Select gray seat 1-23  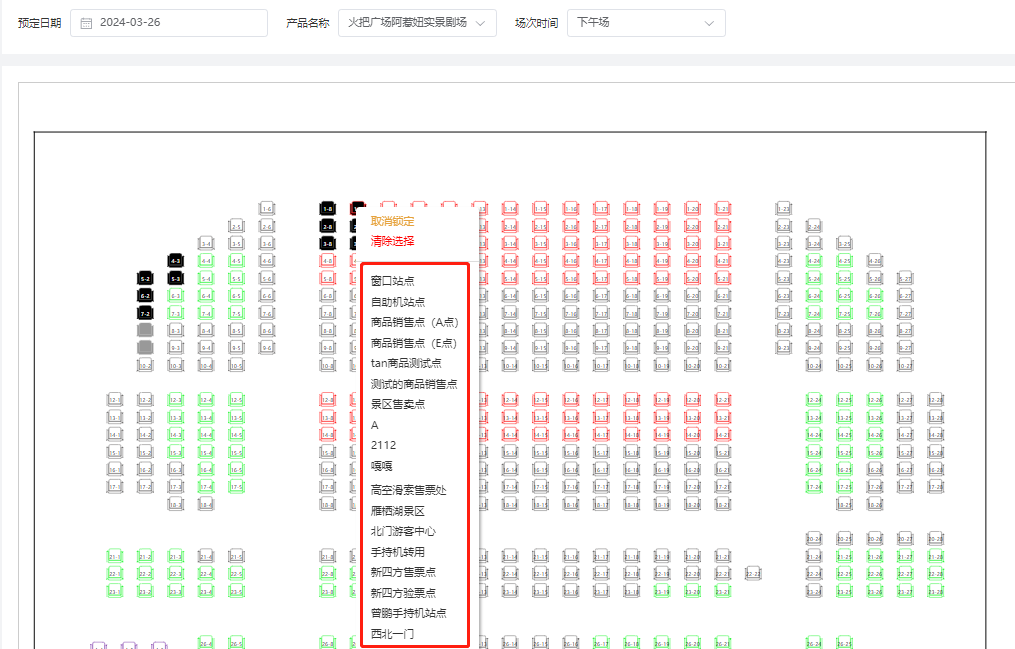[783, 209]
